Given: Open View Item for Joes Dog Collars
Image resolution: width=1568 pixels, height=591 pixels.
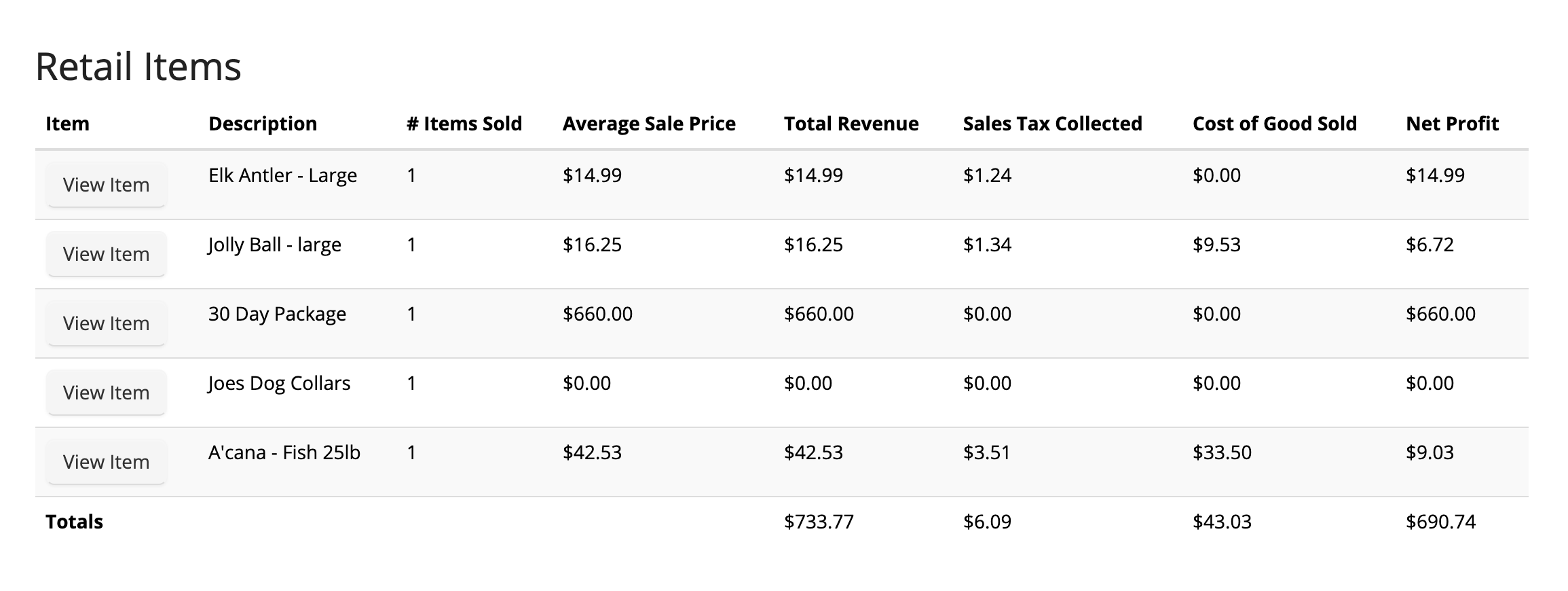Looking at the screenshot, I should tap(106, 393).
